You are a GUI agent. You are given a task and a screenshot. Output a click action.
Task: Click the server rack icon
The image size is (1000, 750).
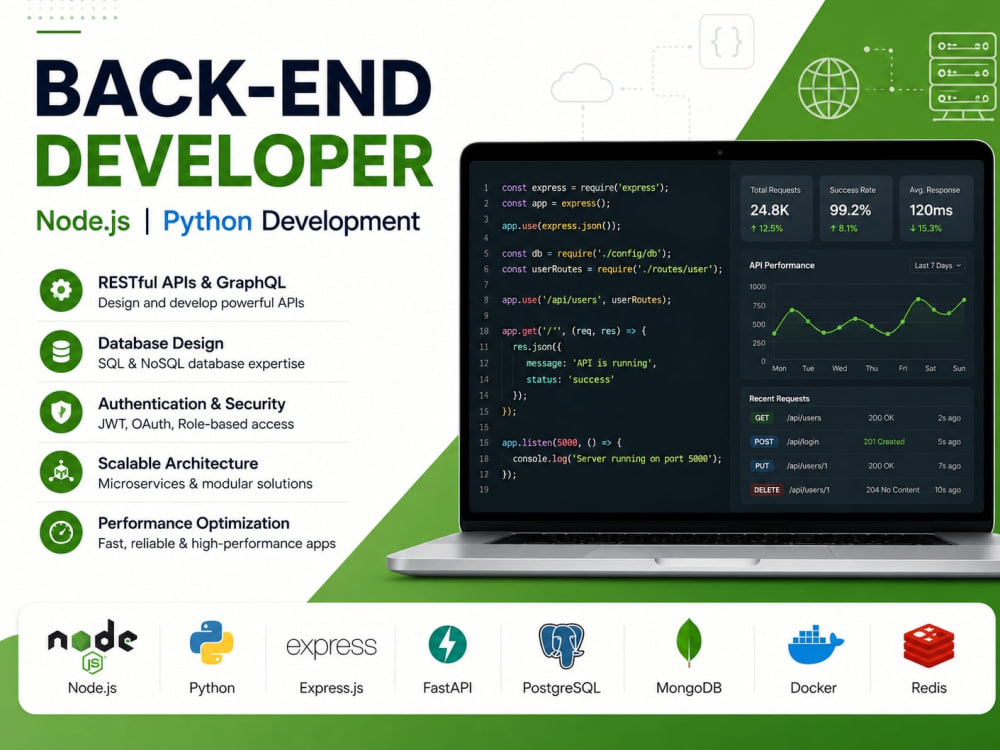click(962, 77)
